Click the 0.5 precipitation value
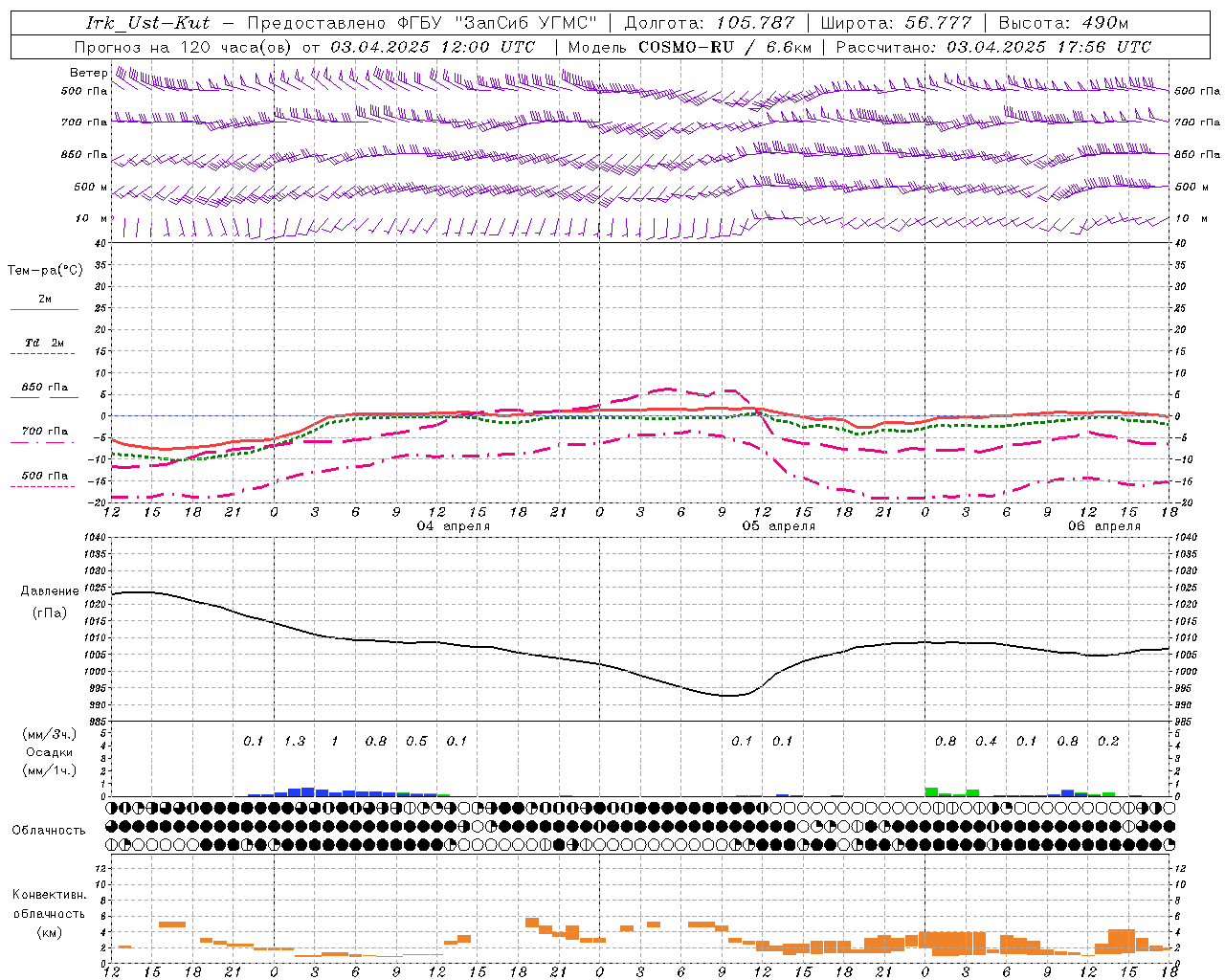The height and width of the screenshot is (980, 1225). point(416,742)
